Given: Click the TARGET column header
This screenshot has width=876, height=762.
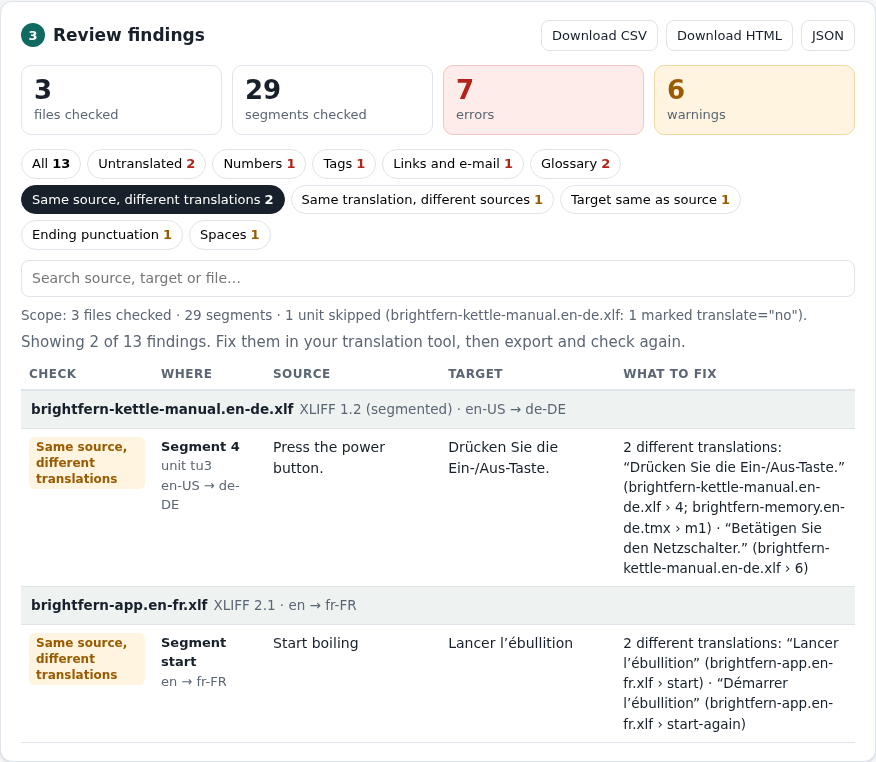Looking at the screenshot, I should (475, 374).
